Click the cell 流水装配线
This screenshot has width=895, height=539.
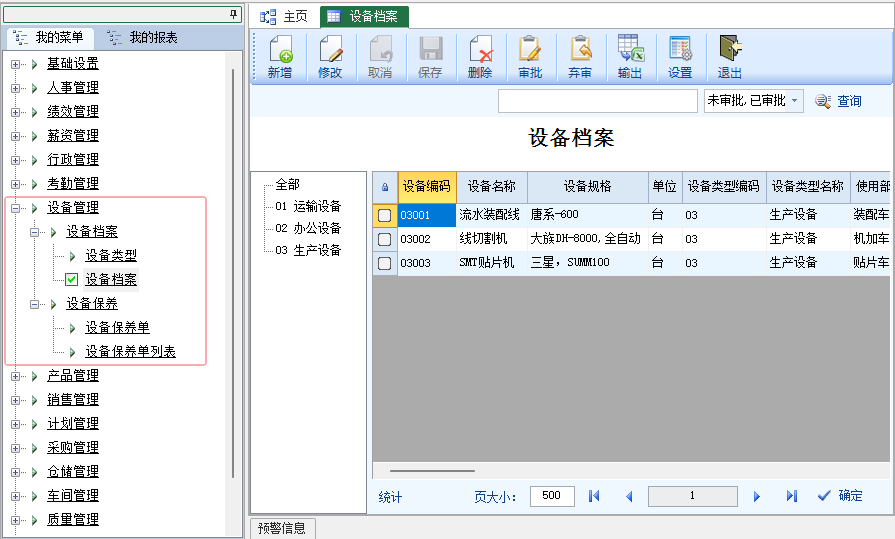tap(490, 215)
